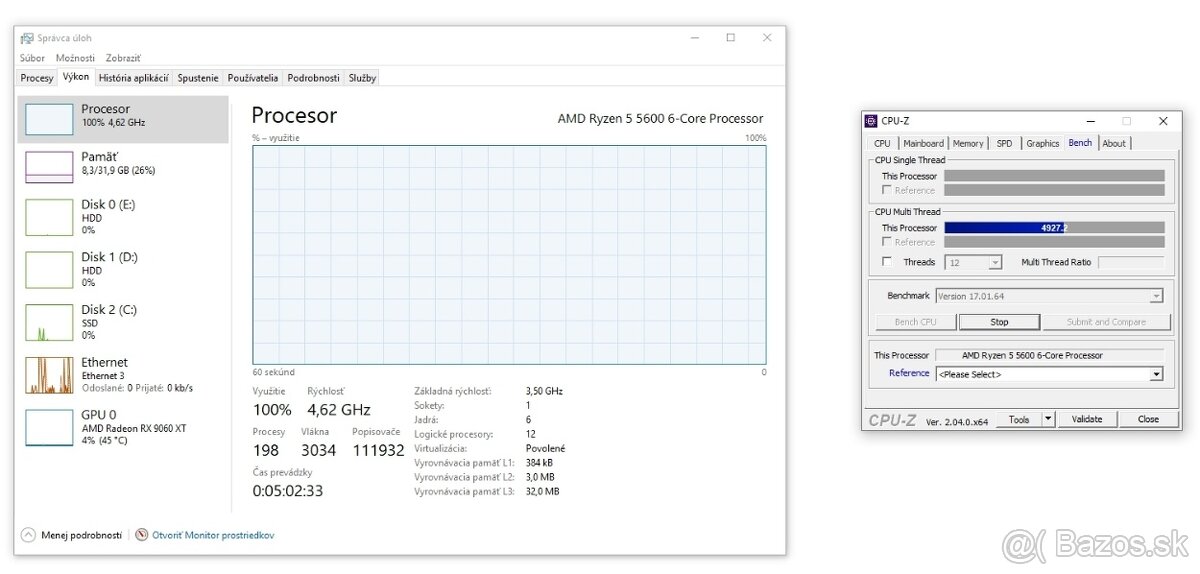1200x574 pixels.
Task: Open the Zobraziť menu
Action: (123, 58)
